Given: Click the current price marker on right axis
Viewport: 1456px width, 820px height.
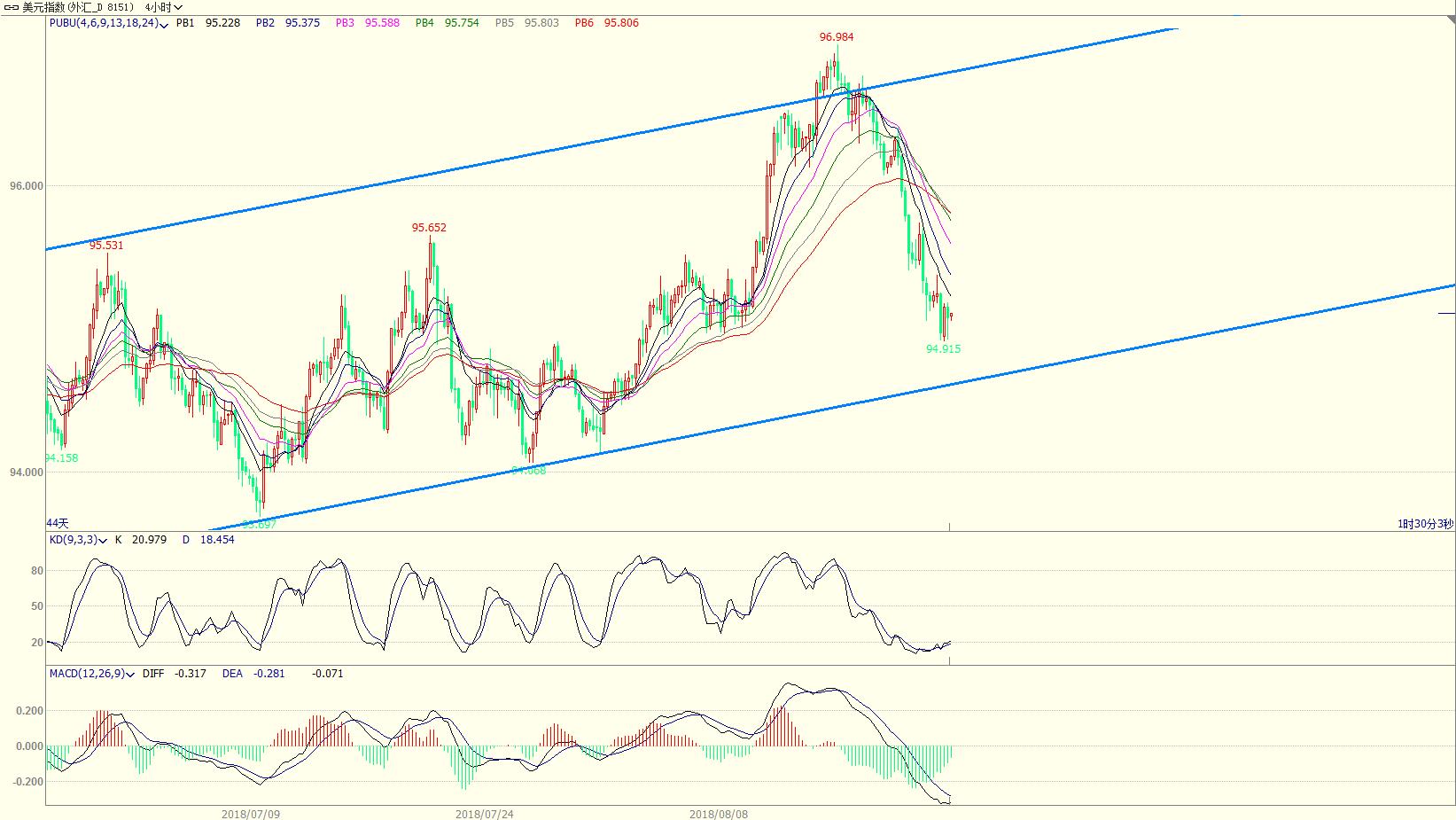Looking at the screenshot, I should coord(1446,313).
